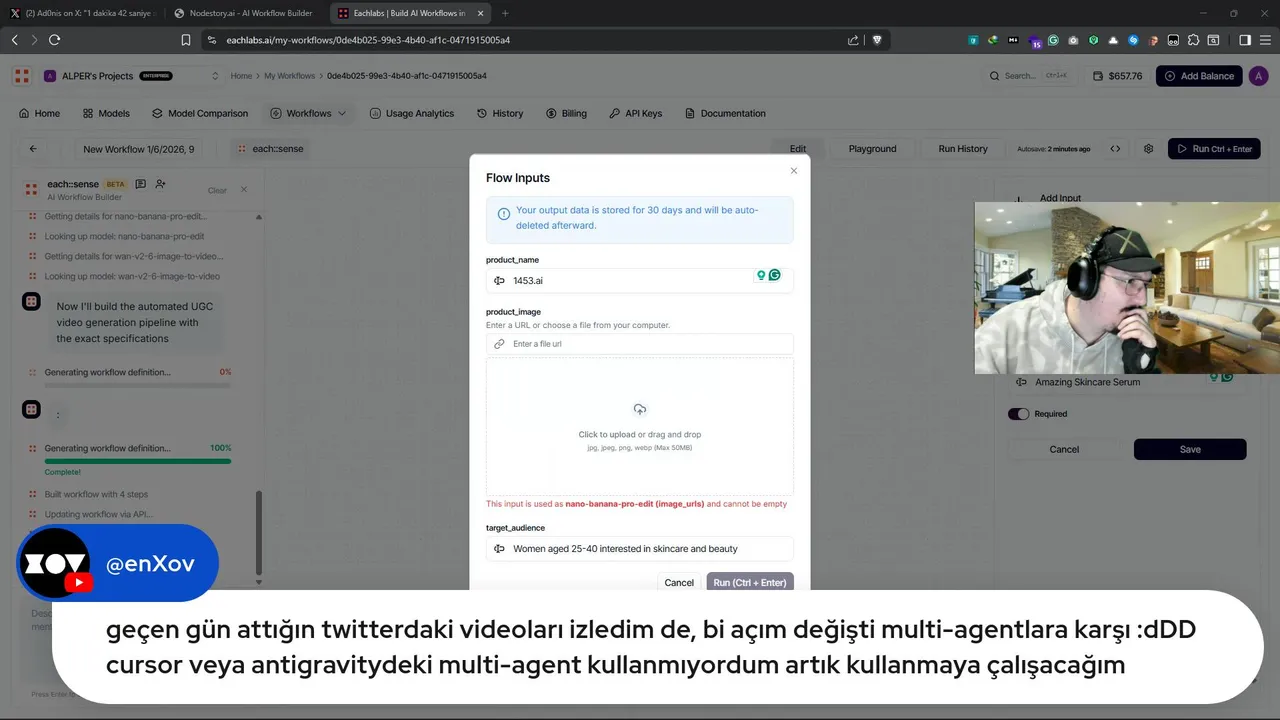This screenshot has width=1280, height=720.
Task: Switch to the Ad0nis on X browser tab
Action: pos(83,13)
